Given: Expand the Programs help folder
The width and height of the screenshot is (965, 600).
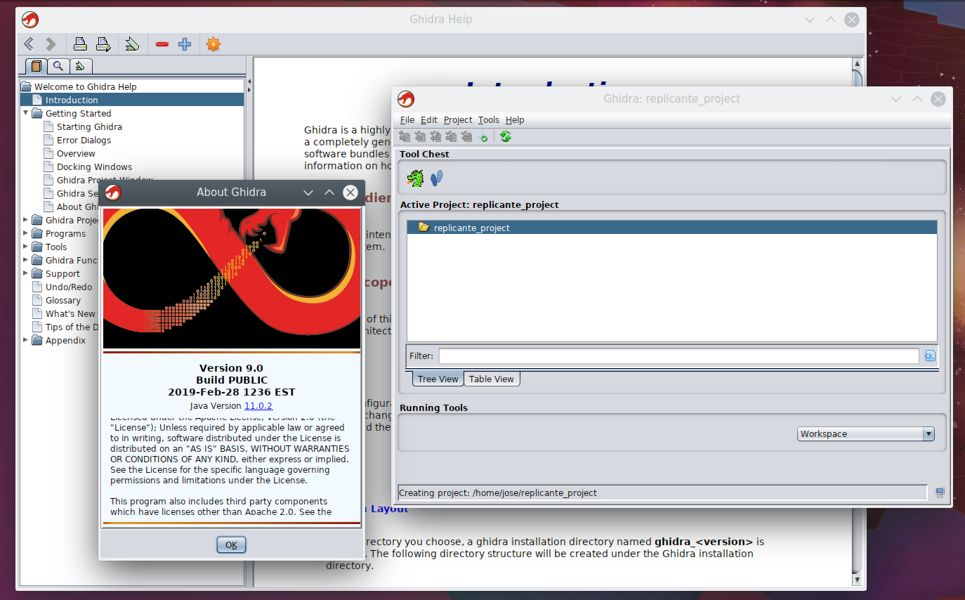Looking at the screenshot, I should coord(26,233).
